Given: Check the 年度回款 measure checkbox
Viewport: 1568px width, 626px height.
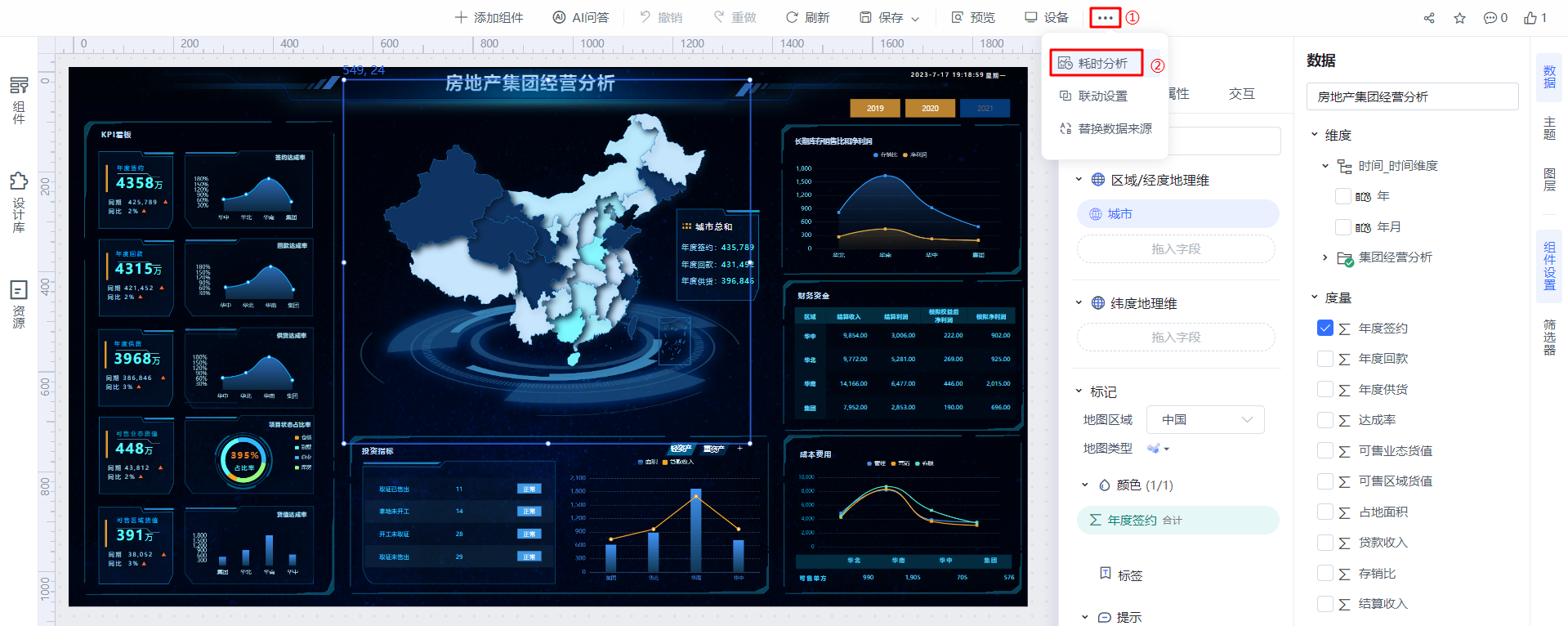Looking at the screenshot, I should coord(1325,358).
